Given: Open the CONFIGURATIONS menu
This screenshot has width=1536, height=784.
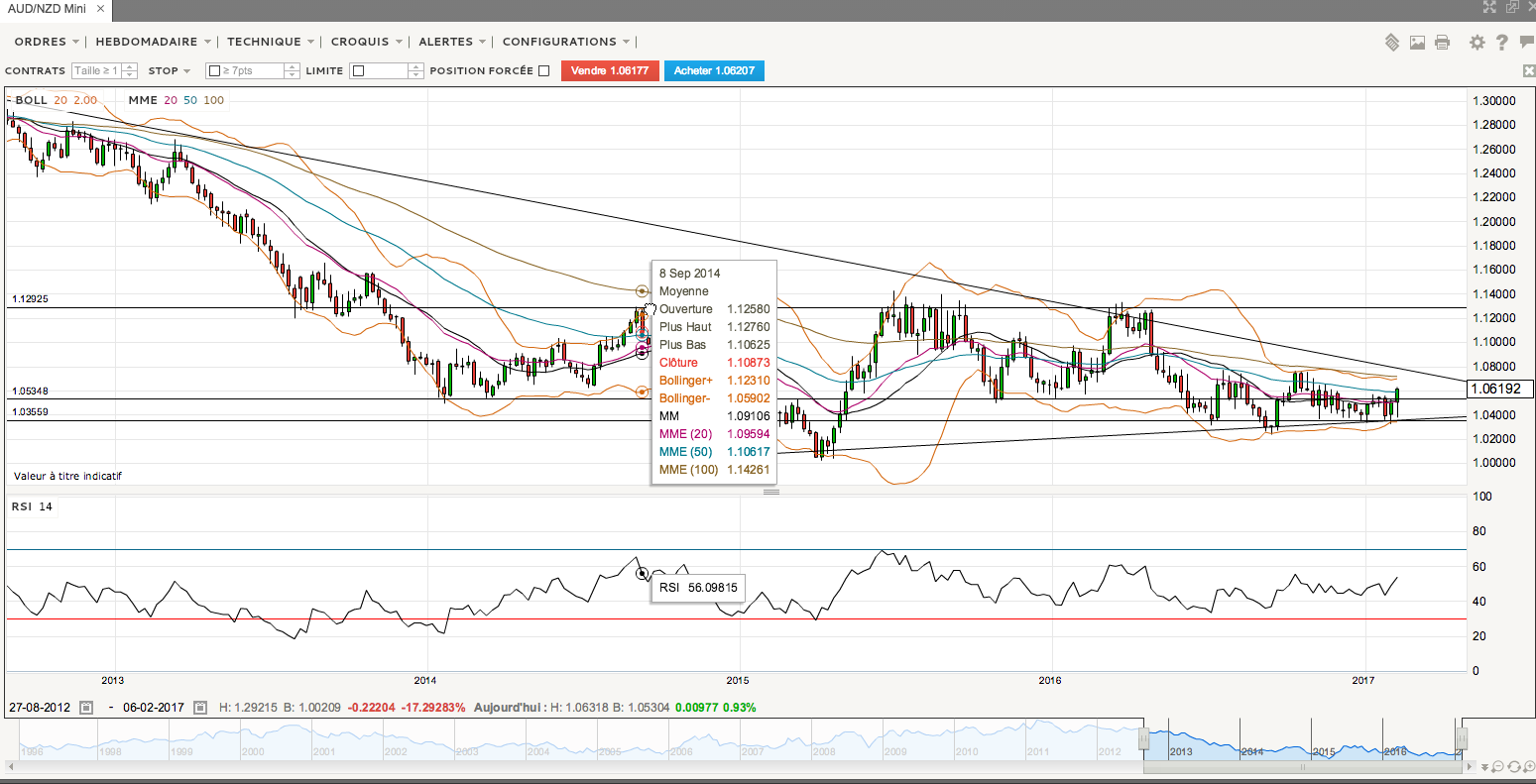Looking at the screenshot, I should click(566, 42).
